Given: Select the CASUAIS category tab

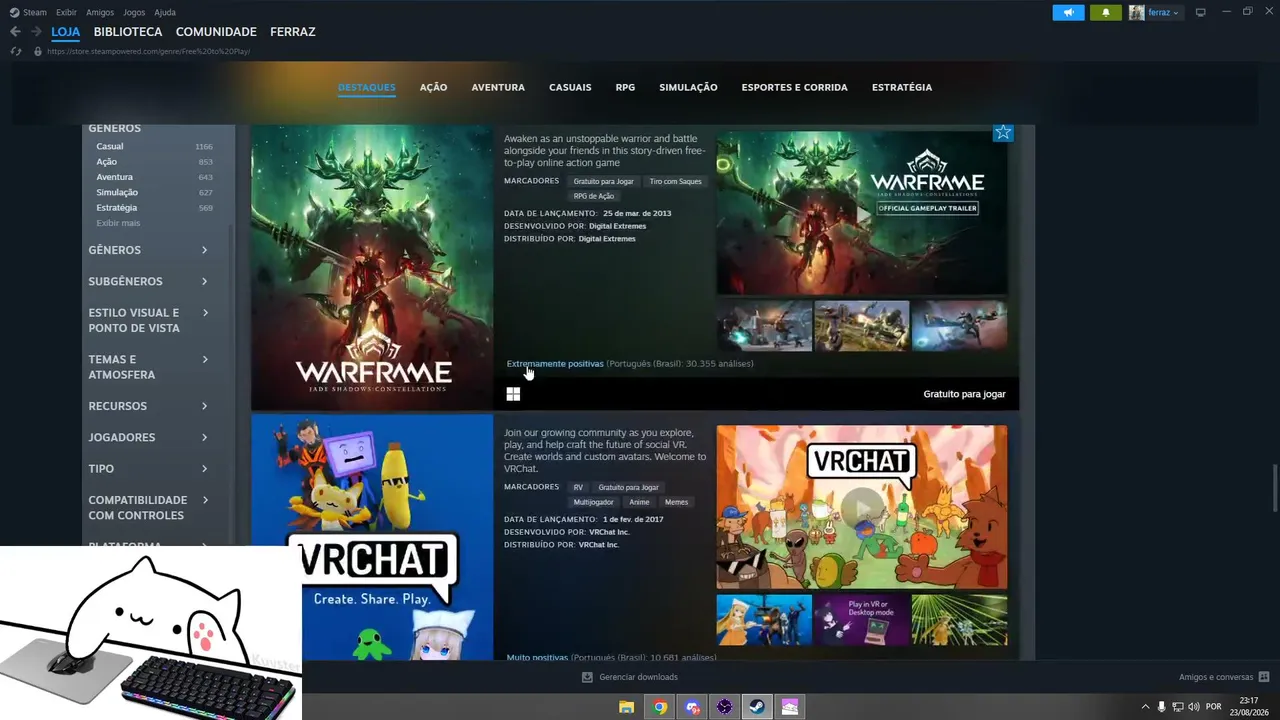Looking at the screenshot, I should coord(570,87).
